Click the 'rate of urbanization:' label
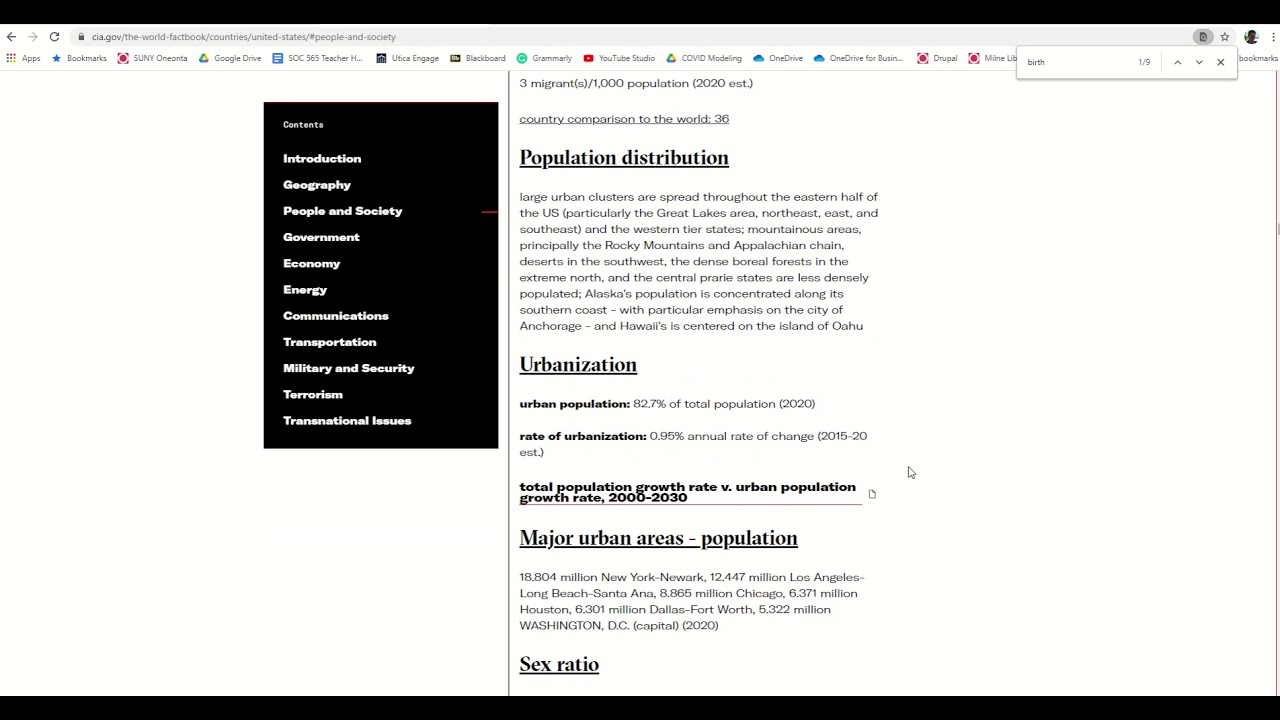This screenshot has height=720, width=1280. click(583, 436)
